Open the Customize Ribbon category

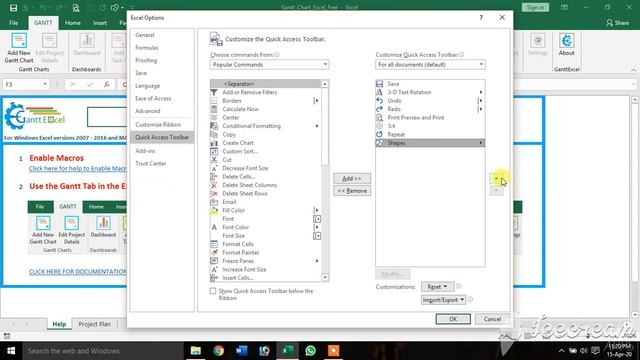tap(158, 124)
